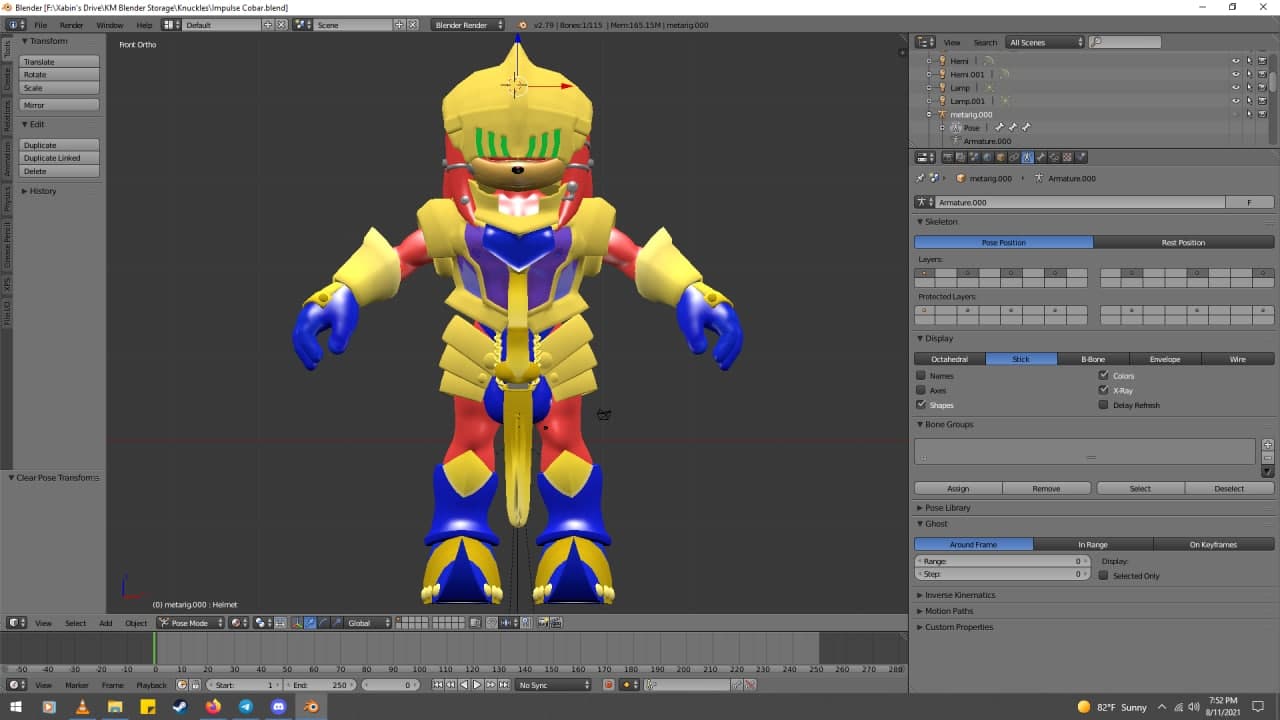Open the Pose Mode dropdown
The height and width of the screenshot is (720, 1280).
click(190, 623)
